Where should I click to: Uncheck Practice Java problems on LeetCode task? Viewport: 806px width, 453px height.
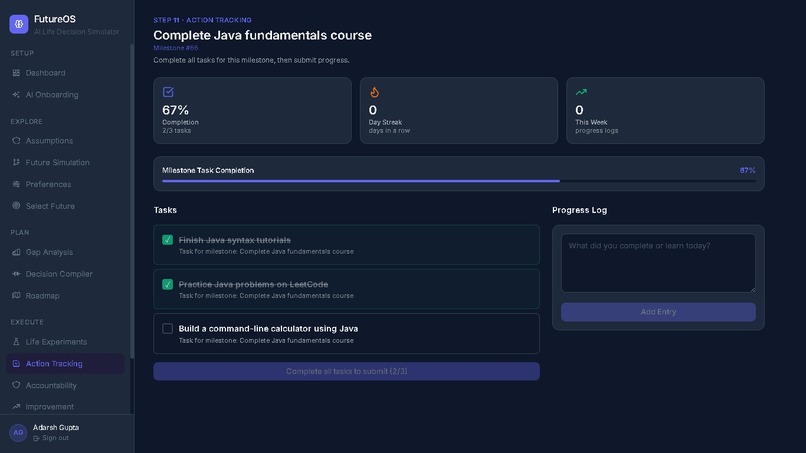168,284
